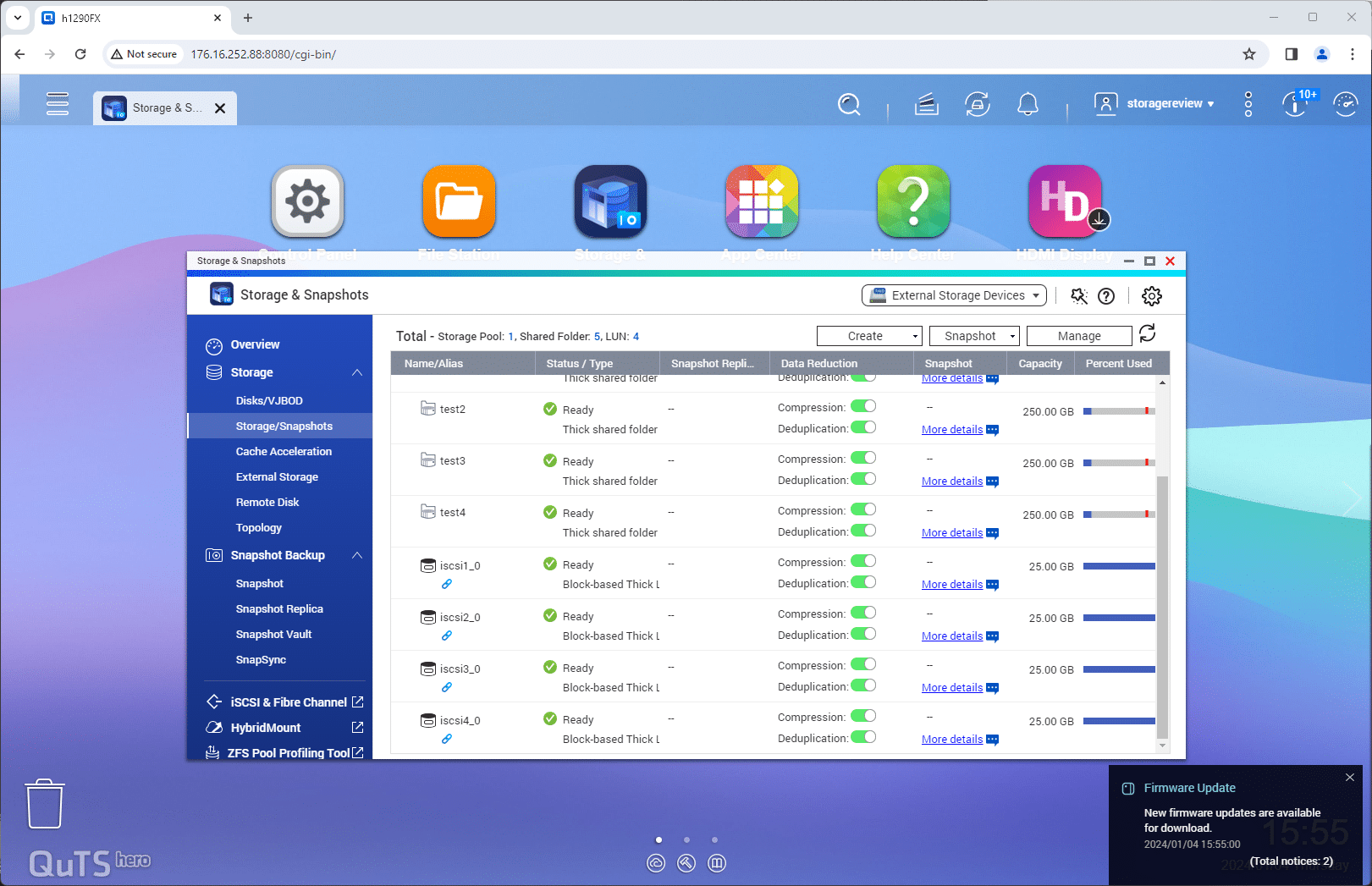This screenshot has width=1372, height=886.
Task: Toggle Deduplication for test2
Action: (863, 427)
